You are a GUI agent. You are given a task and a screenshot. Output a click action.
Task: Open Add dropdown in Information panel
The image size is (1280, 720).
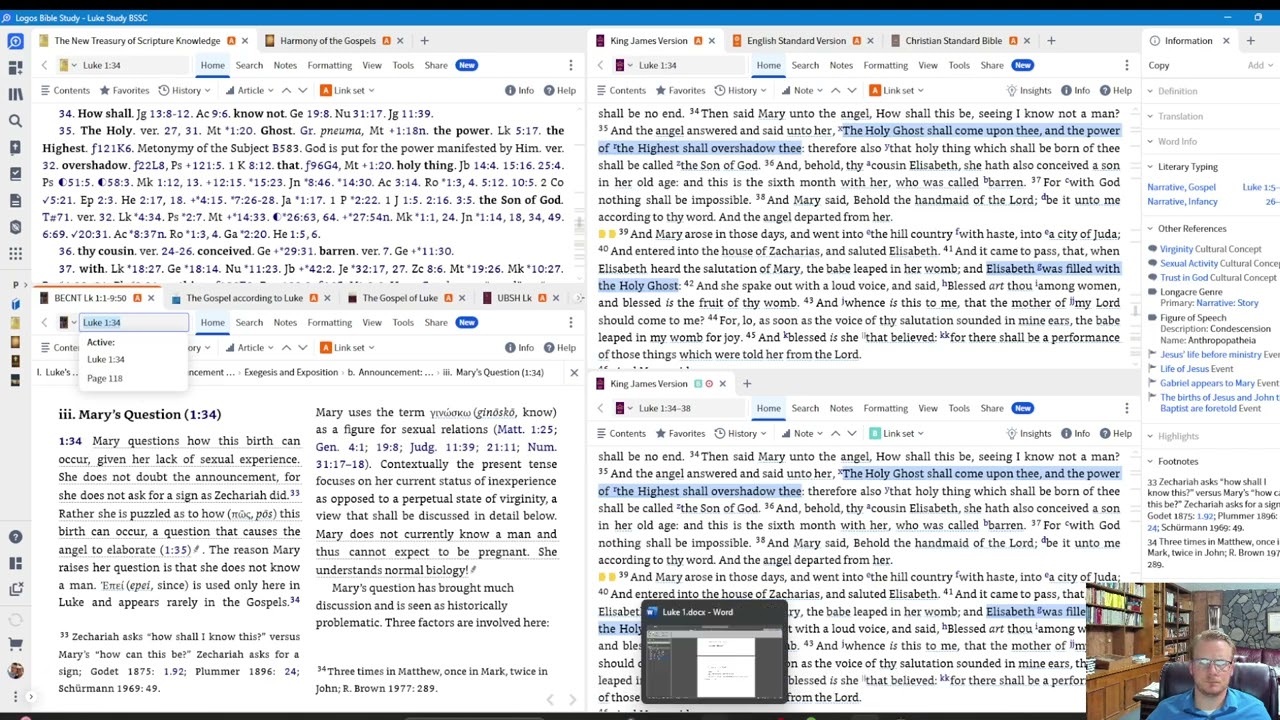1259,66
